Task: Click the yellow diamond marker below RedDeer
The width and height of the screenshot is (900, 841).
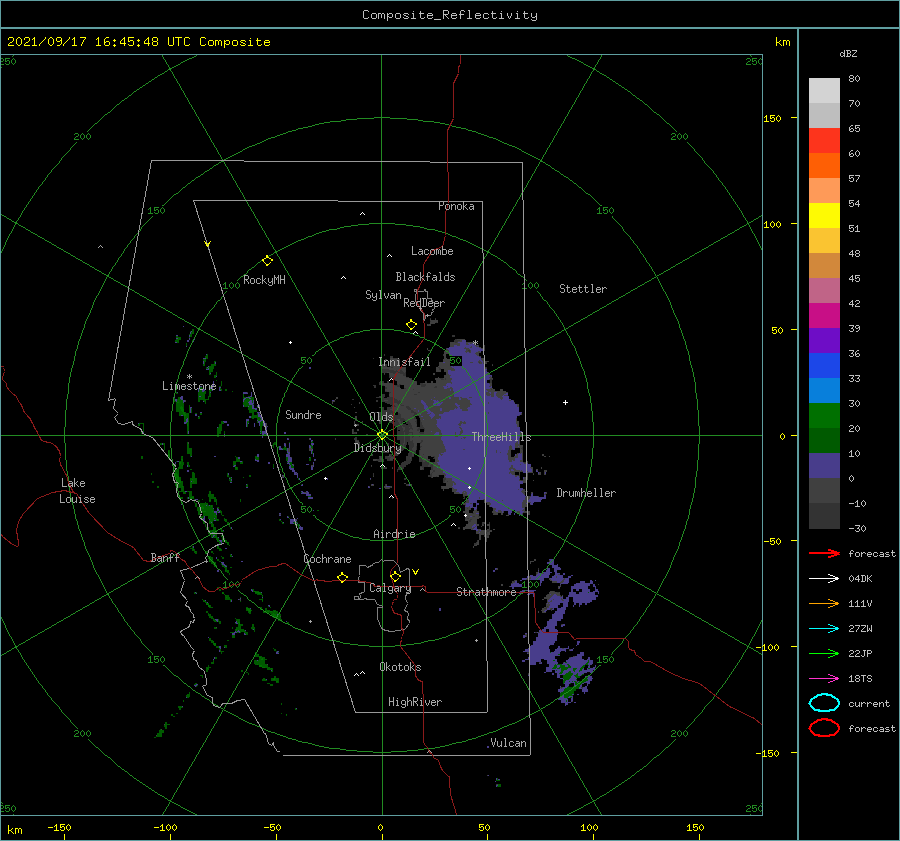Action: point(411,324)
